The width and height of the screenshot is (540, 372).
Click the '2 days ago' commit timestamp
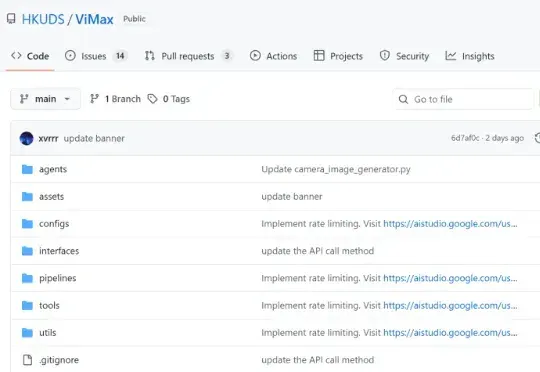pyautogui.click(x=505, y=138)
